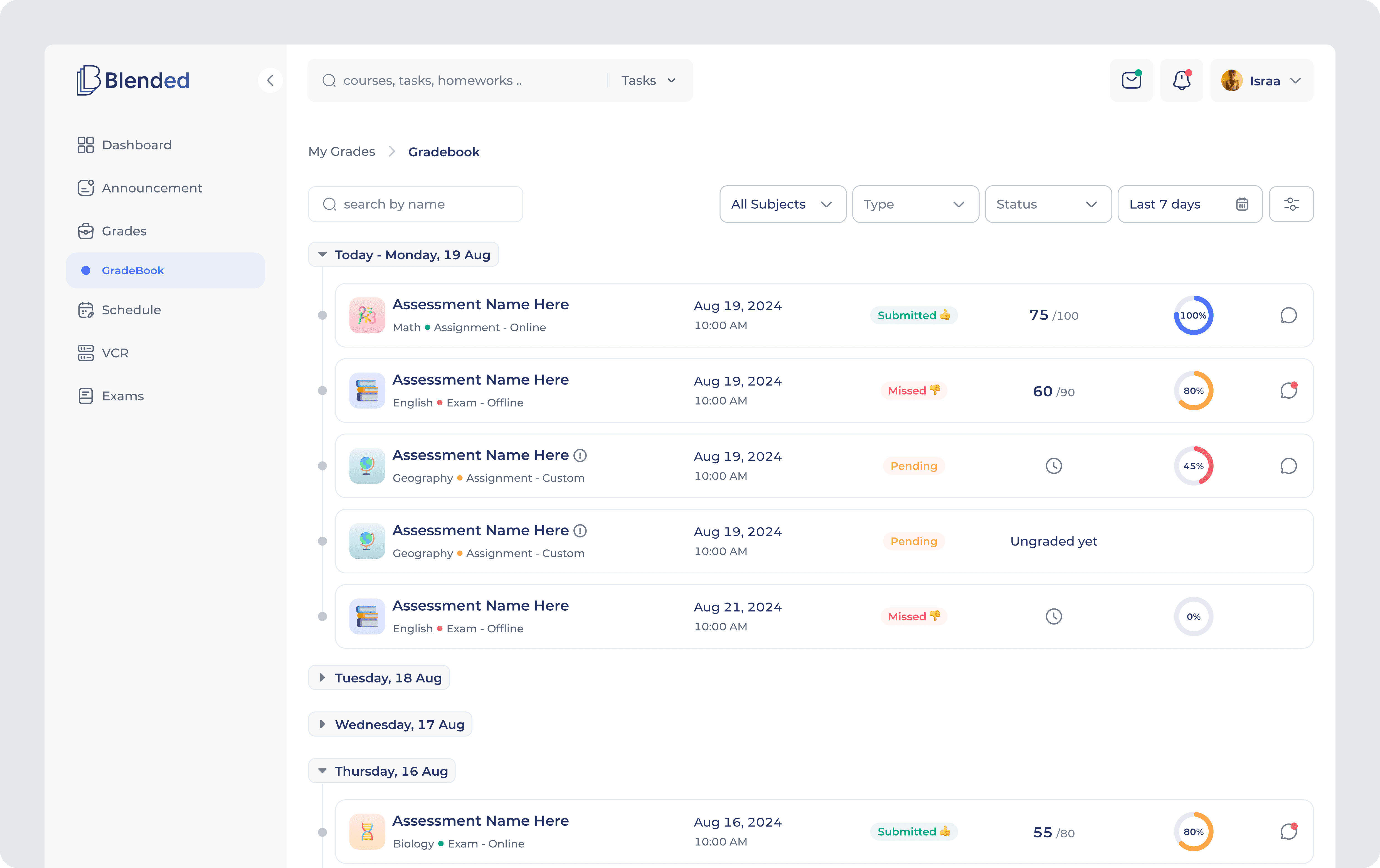Click the Schedule calendar icon
The image size is (1380, 868).
[86, 309]
